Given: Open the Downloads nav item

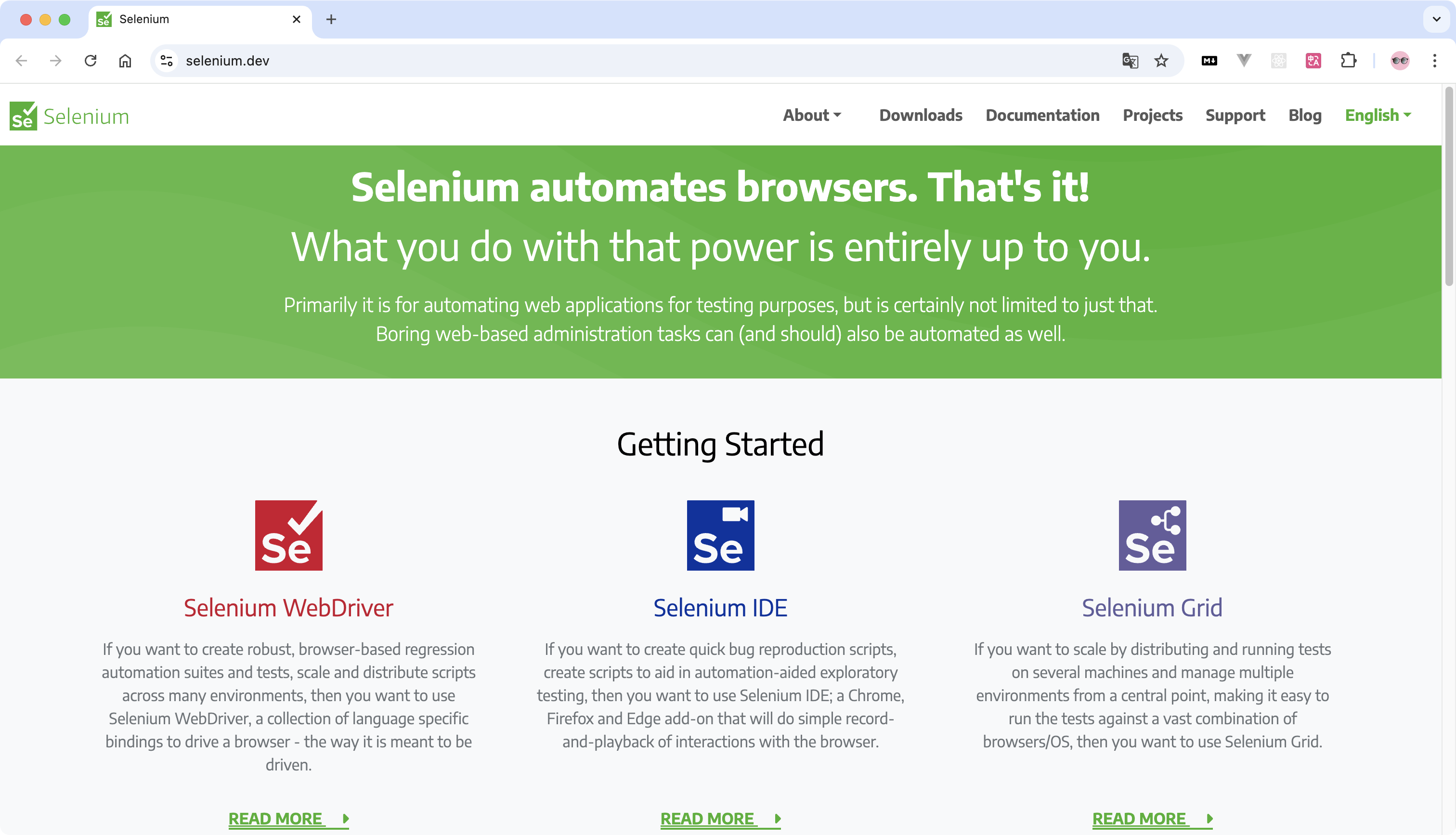Looking at the screenshot, I should coord(920,115).
